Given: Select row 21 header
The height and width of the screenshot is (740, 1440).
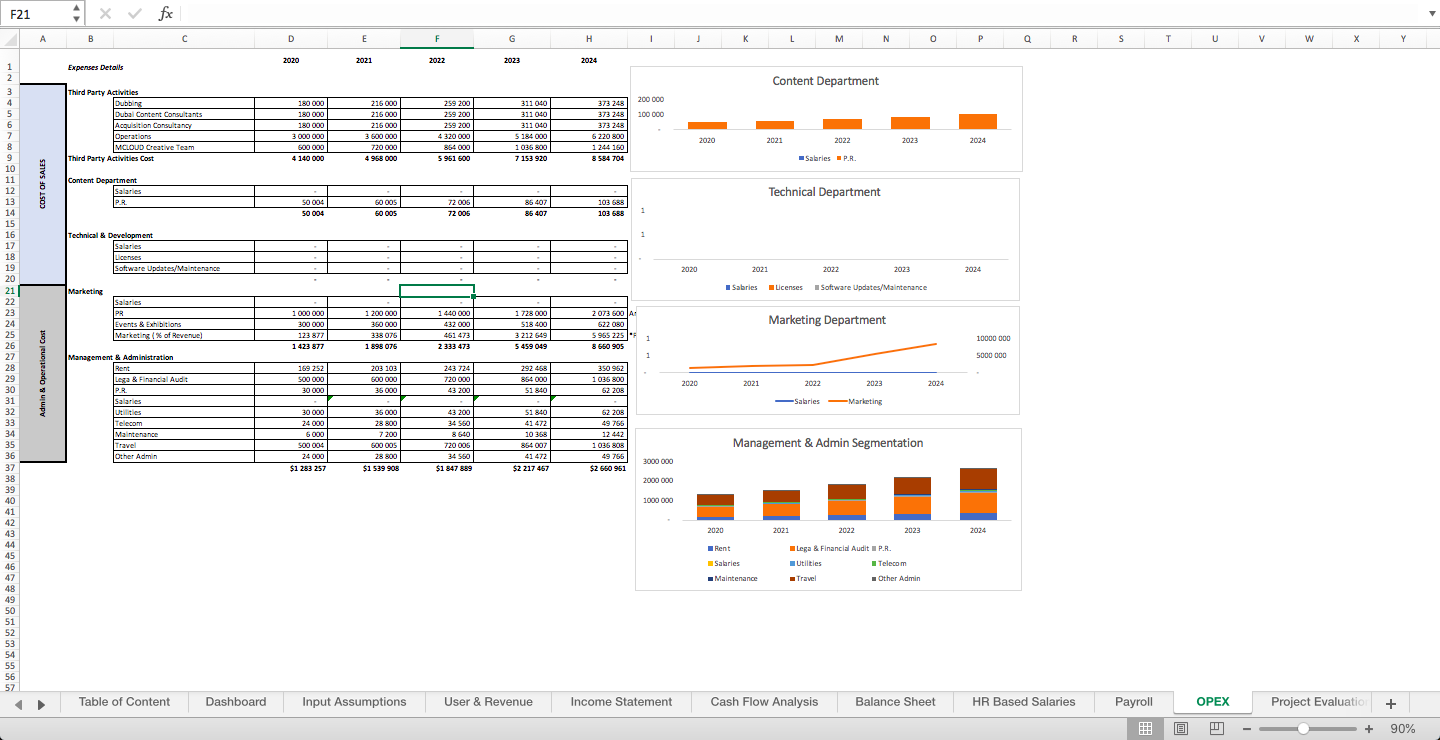Looking at the screenshot, I should [9, 291].
